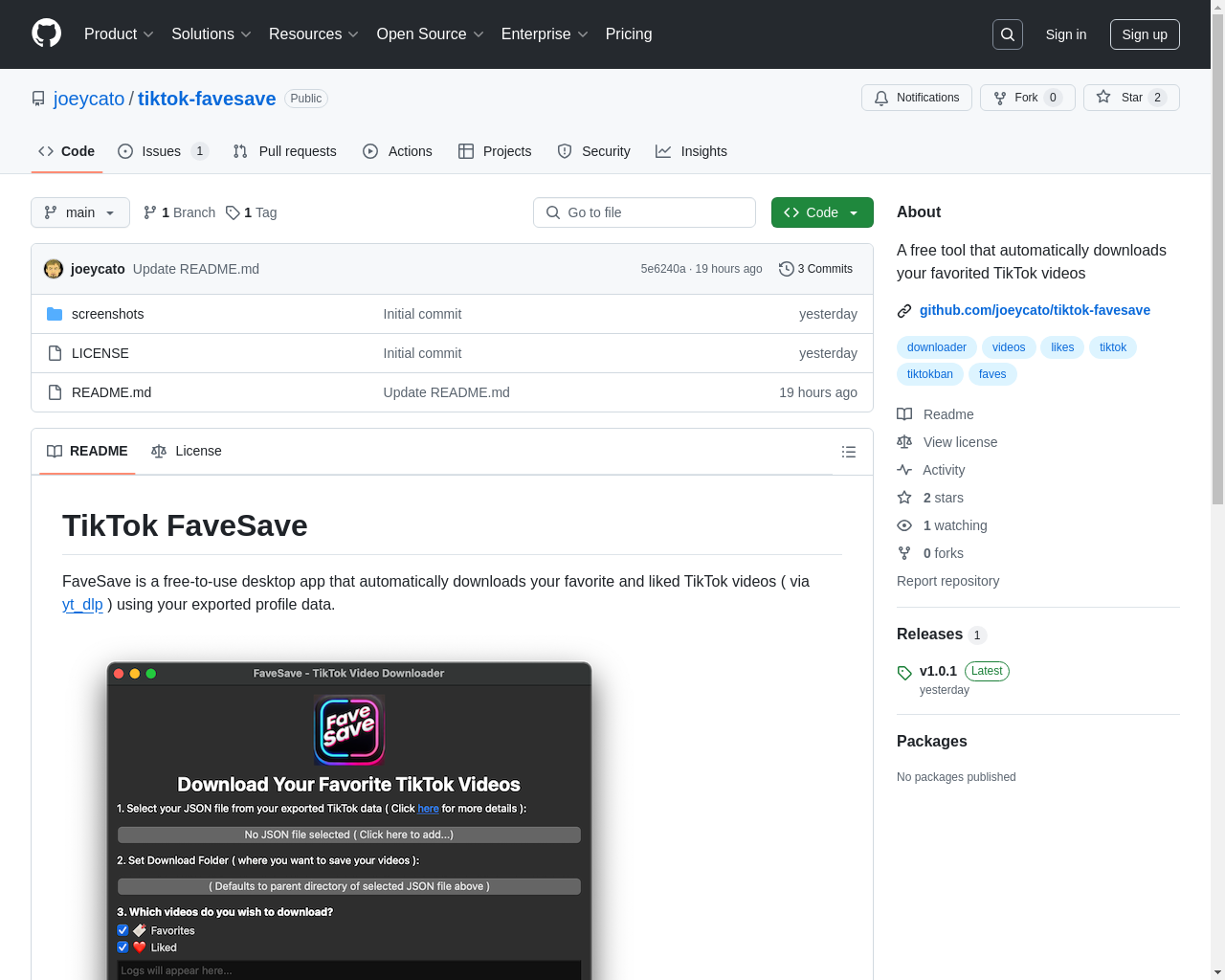
Task: Click the README.md file icon
Action: 55,392
